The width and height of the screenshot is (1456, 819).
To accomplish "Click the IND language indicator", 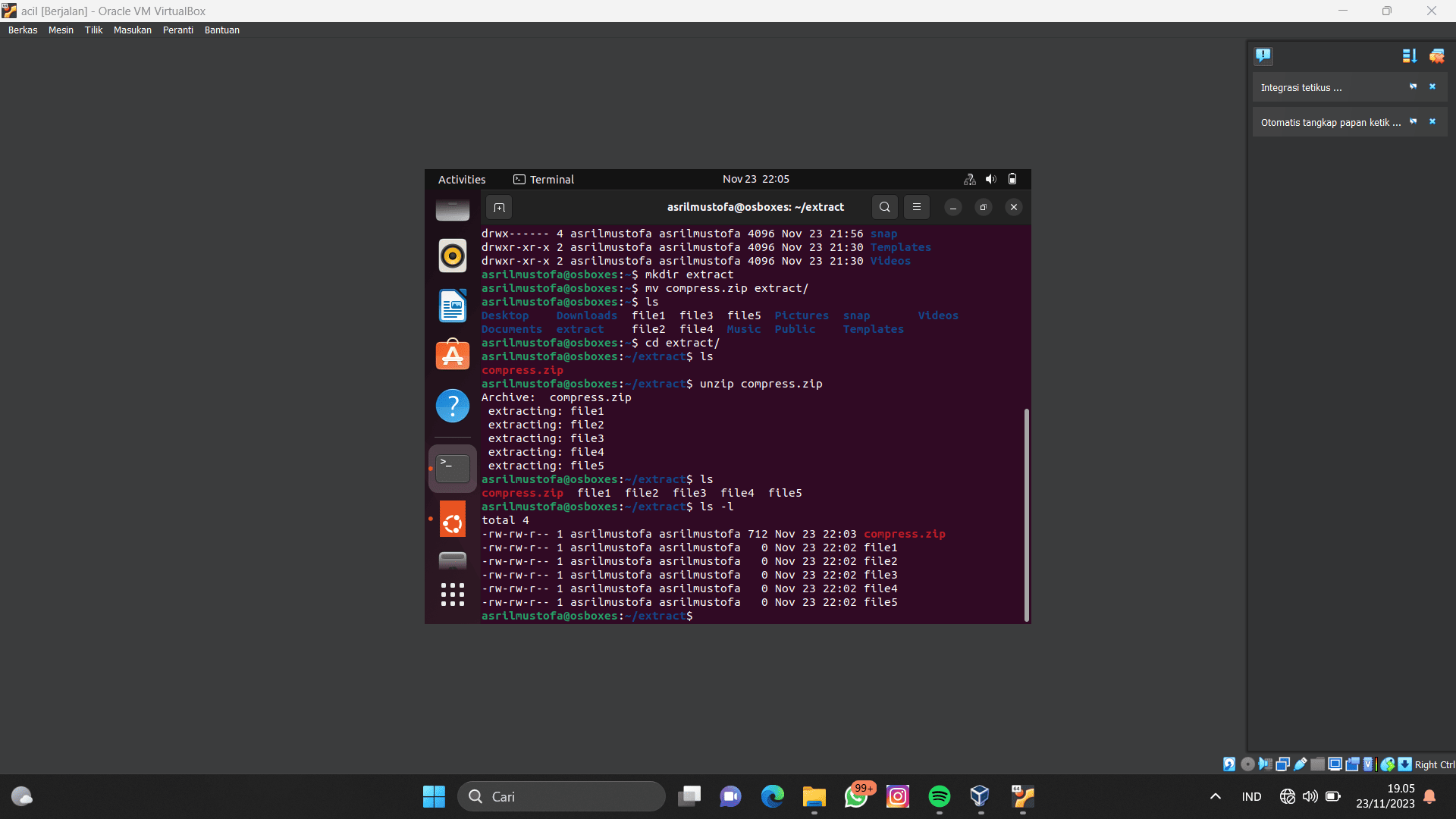I will pos(1252,797).
